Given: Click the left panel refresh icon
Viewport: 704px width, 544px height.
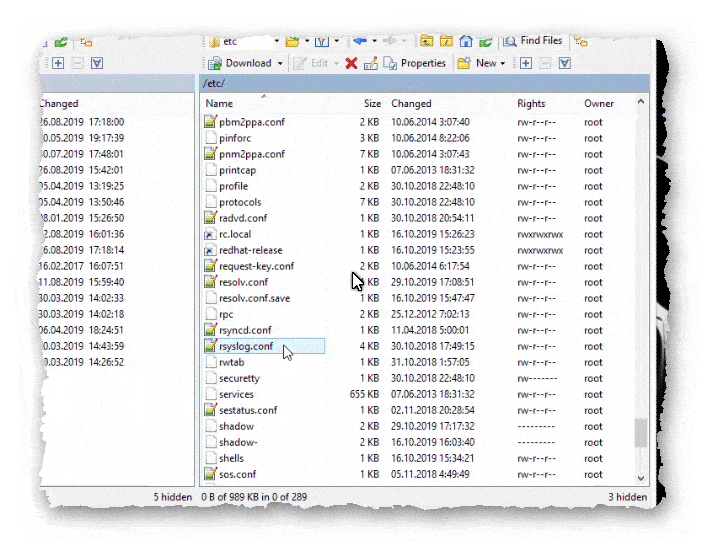Looking at the screenshot, I should (61, 42).
